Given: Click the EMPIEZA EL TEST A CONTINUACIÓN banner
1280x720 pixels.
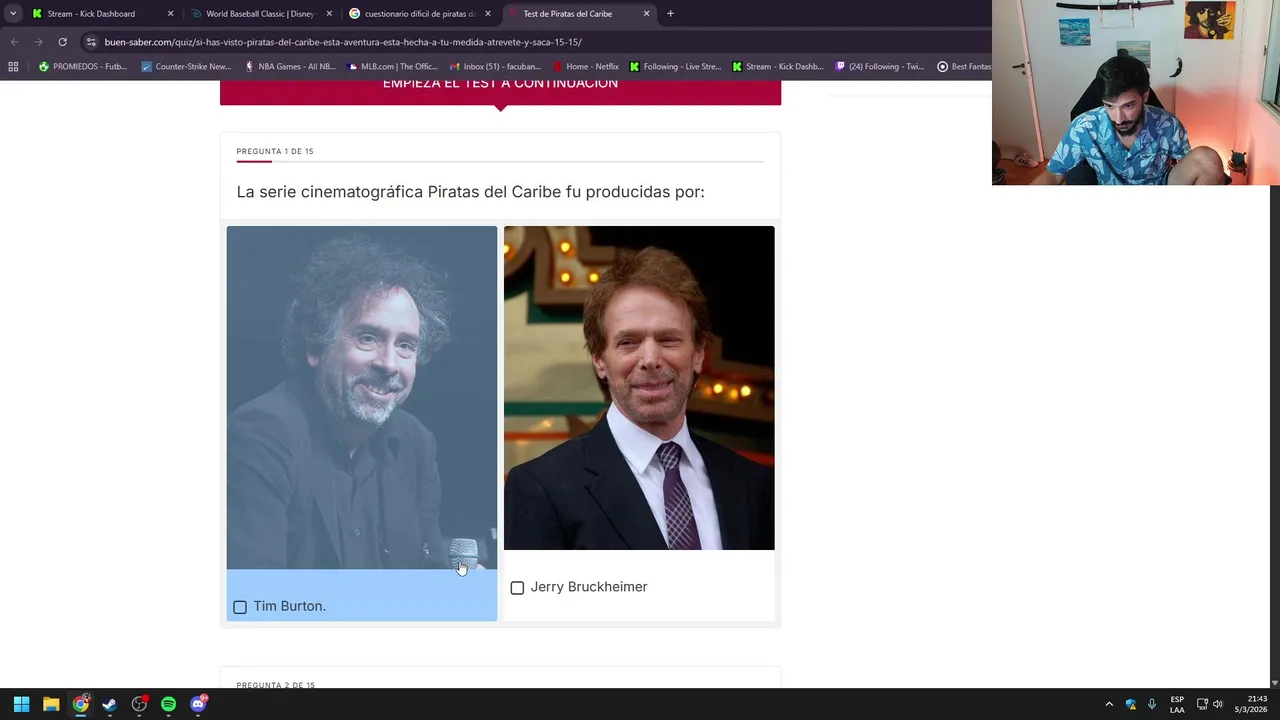Looking at the screenshot, I should 500,90.
